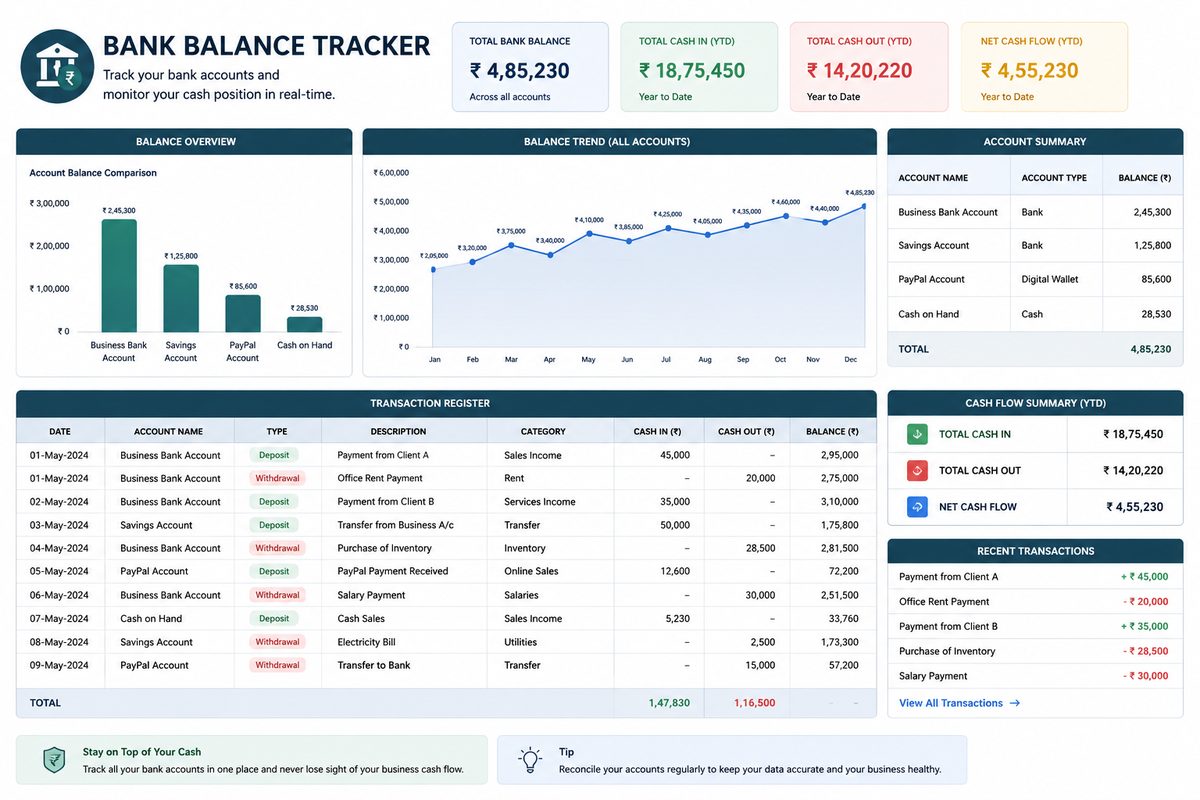Click Withdrawal tag for Purchase of Inventory
The width and height of the screenshot is (1200, 800).
[x=277, y=548]
